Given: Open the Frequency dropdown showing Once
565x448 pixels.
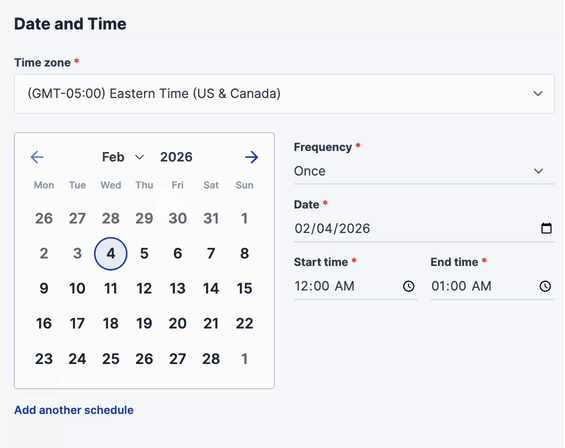Looking at the screenshot, I should pyautogui.click(x=424, y=171).
